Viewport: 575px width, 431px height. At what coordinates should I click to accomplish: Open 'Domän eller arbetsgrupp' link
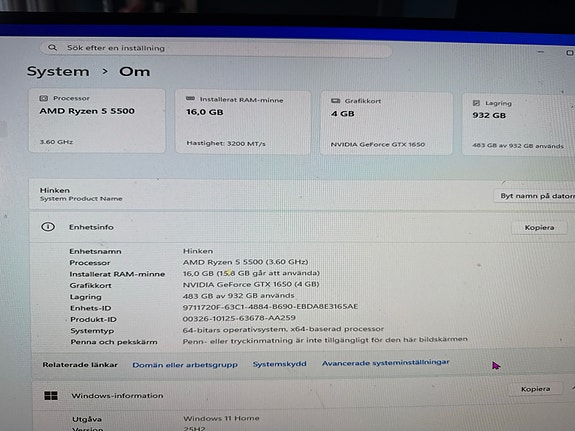(x=185, y=365)
